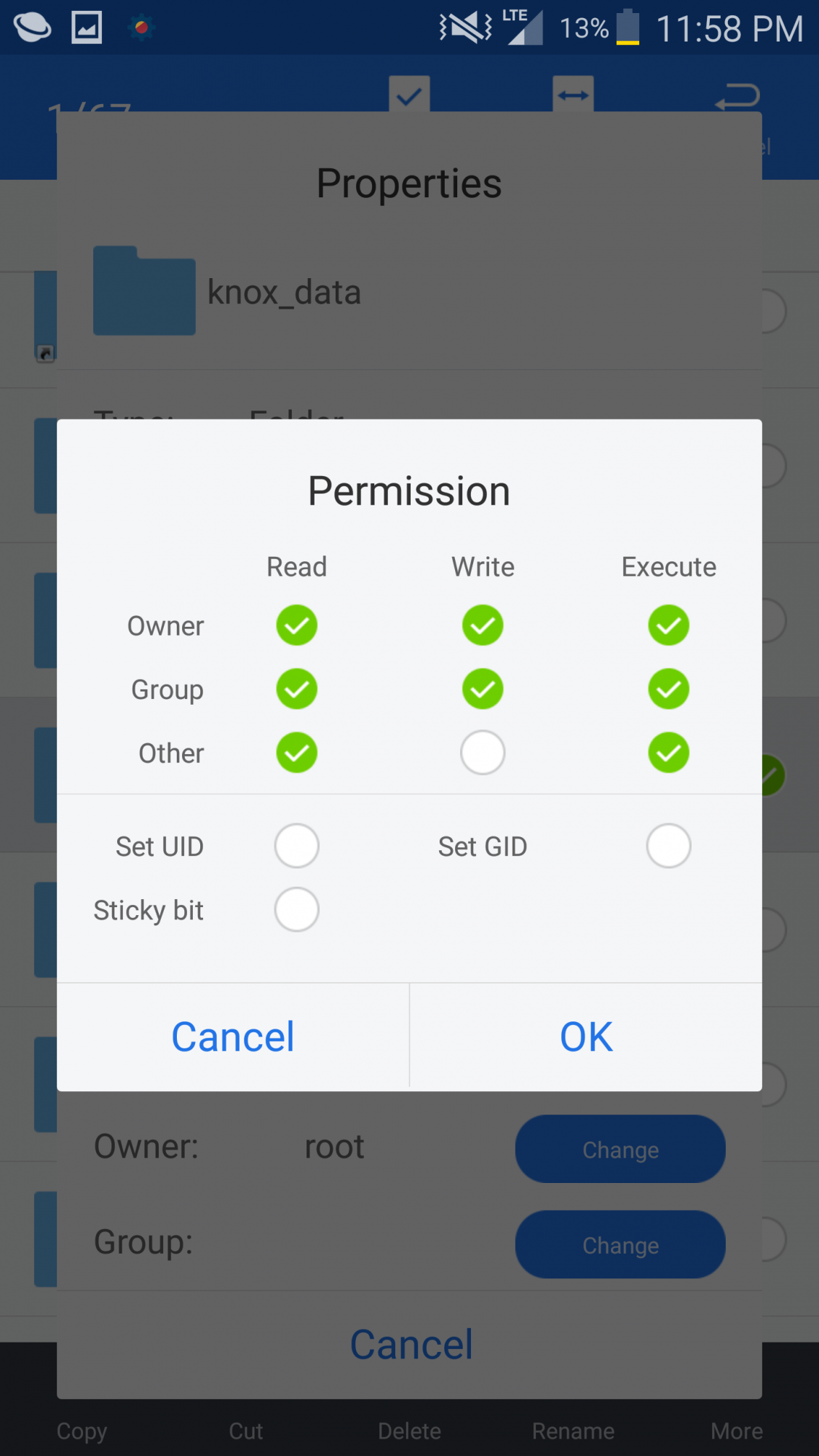Uncheck Owner Write permission
Image resolution: width=819 pixels, height=1456 pixels.
pyautogui.click(x=483, y=625)
